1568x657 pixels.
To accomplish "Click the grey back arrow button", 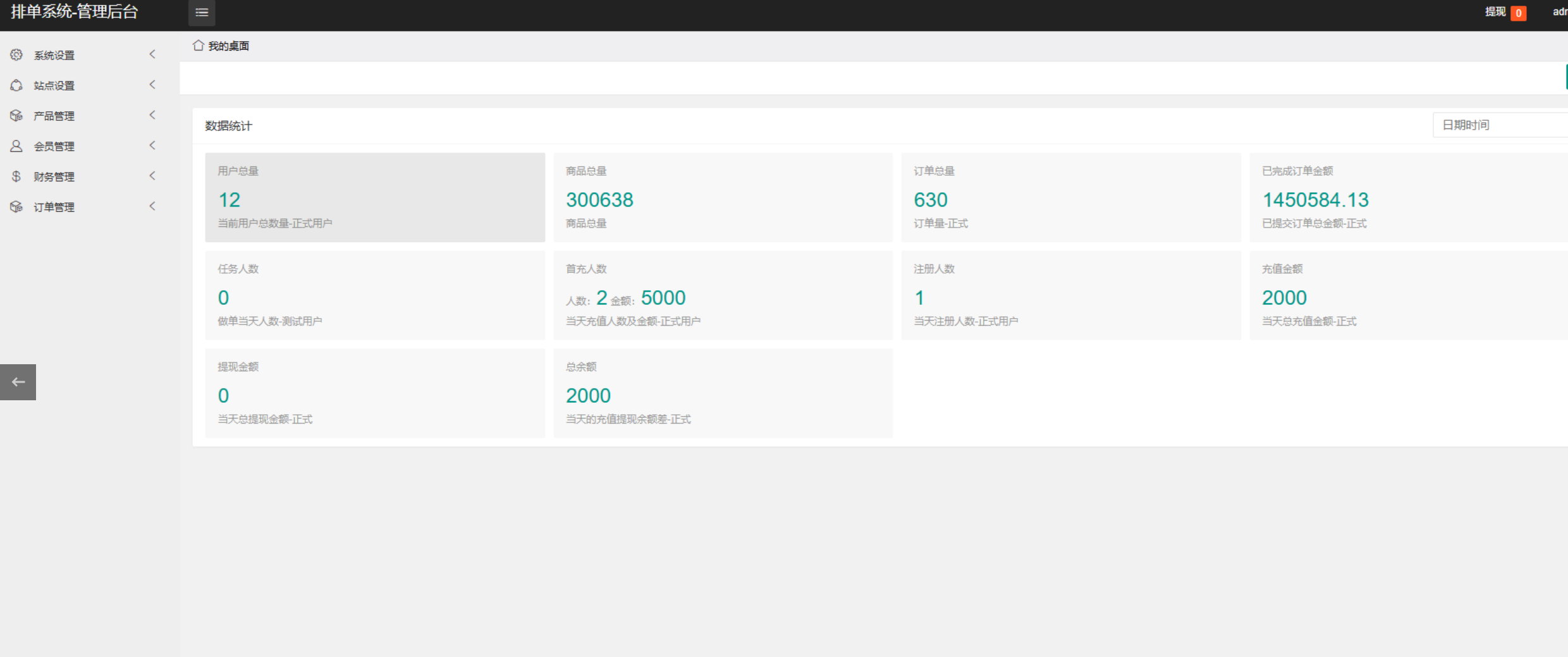I will click(x=18, y=382).
